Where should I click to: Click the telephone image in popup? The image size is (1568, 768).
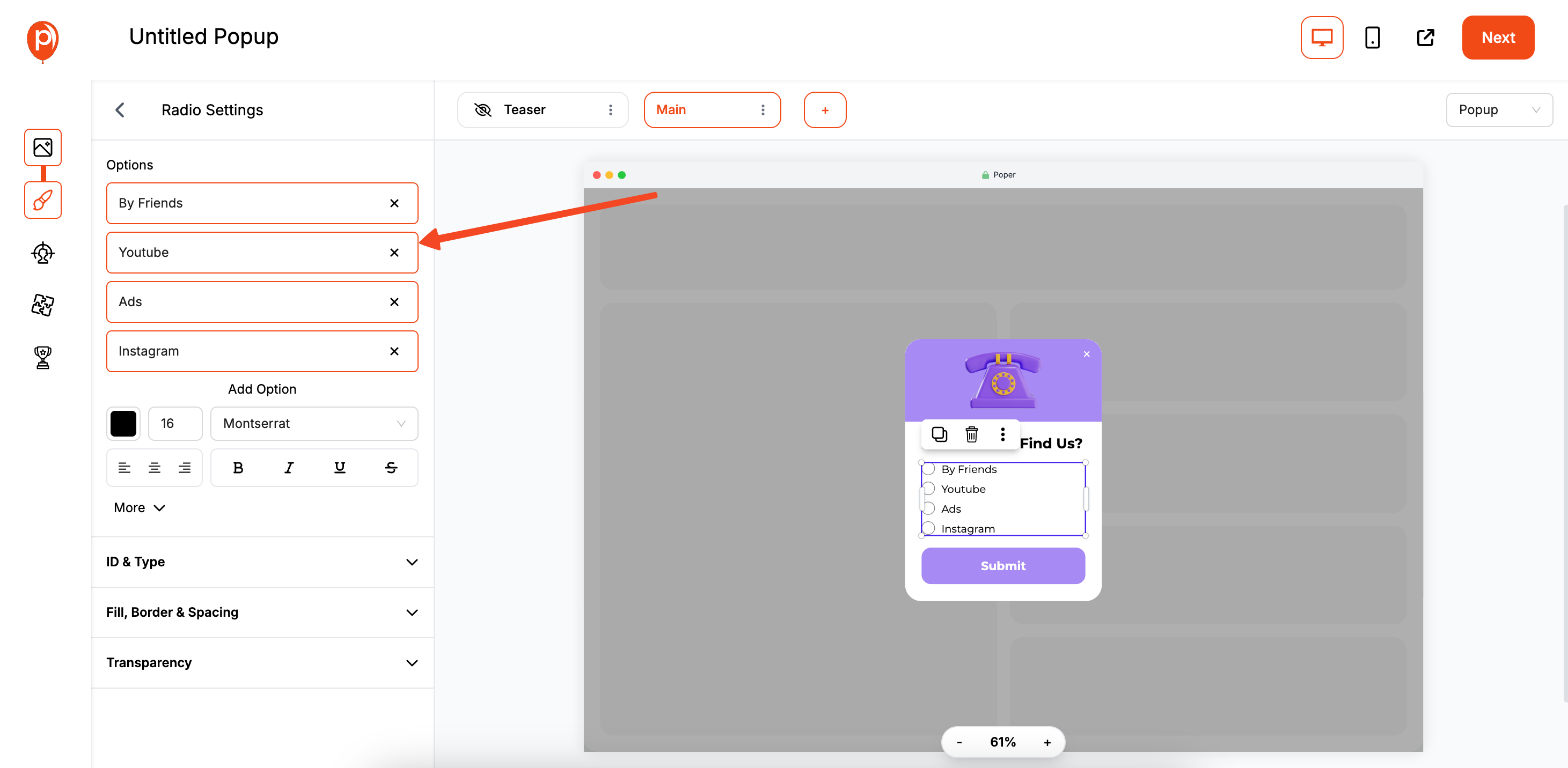tap(1002, 380)
